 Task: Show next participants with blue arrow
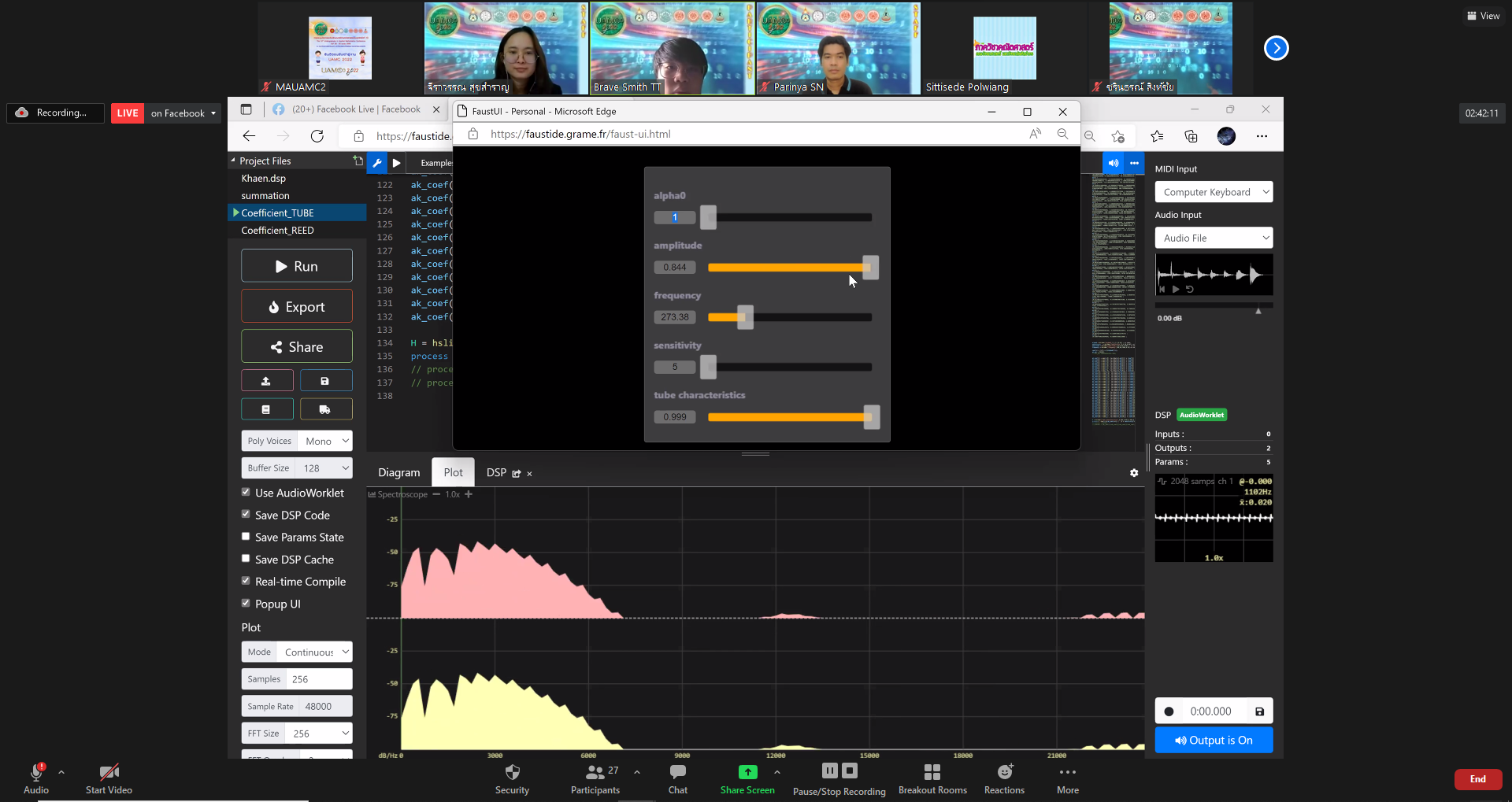(1276, 48)
